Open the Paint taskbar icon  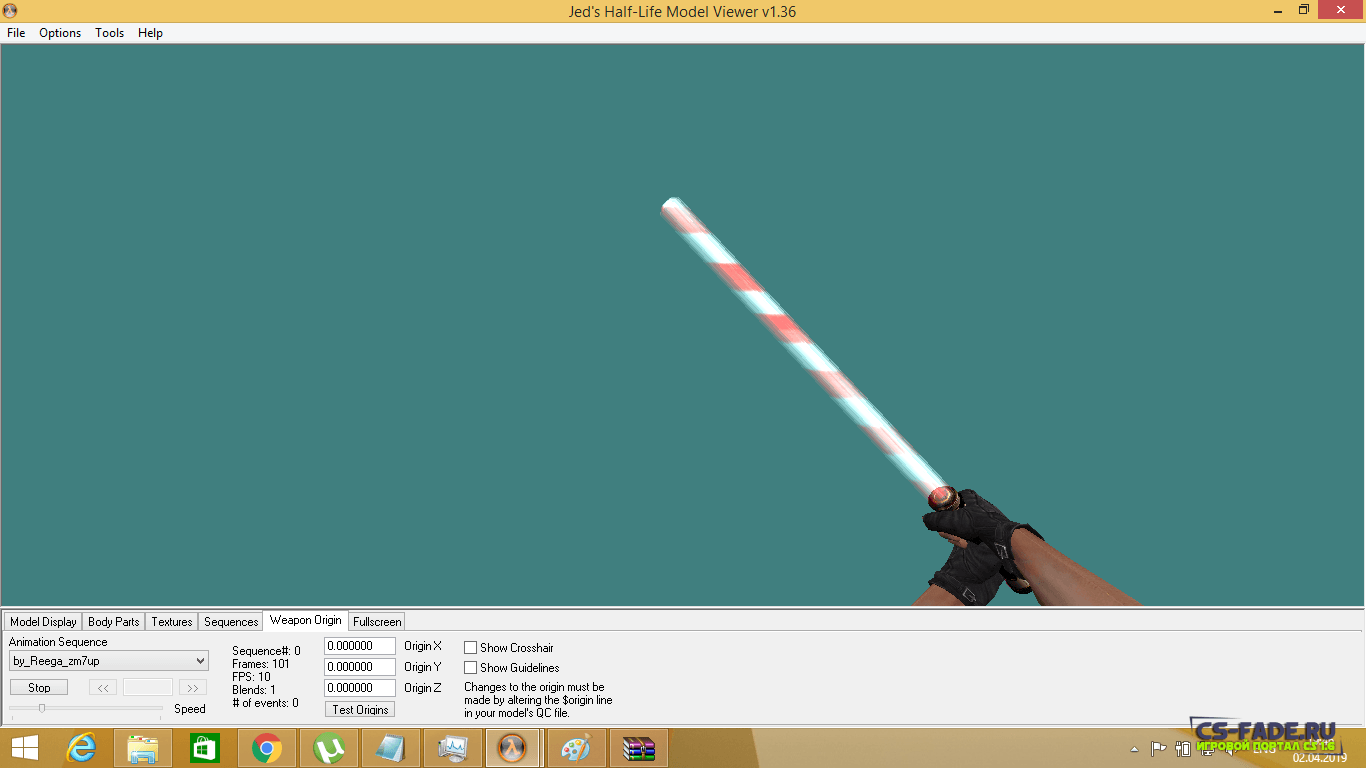pyautogui.click(x=576, y=748)
